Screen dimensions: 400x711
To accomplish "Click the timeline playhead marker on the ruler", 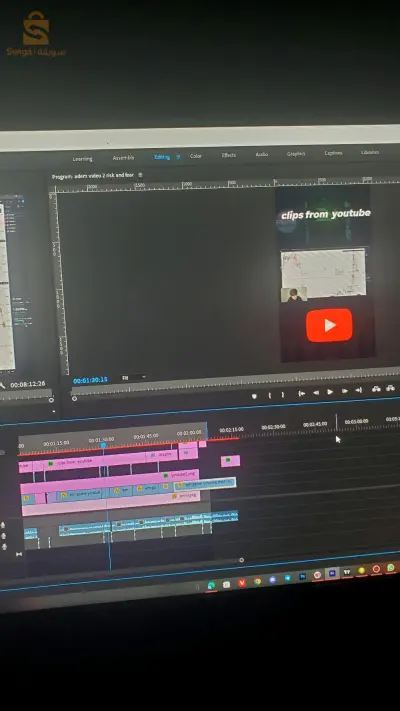I will click(103, 446).
